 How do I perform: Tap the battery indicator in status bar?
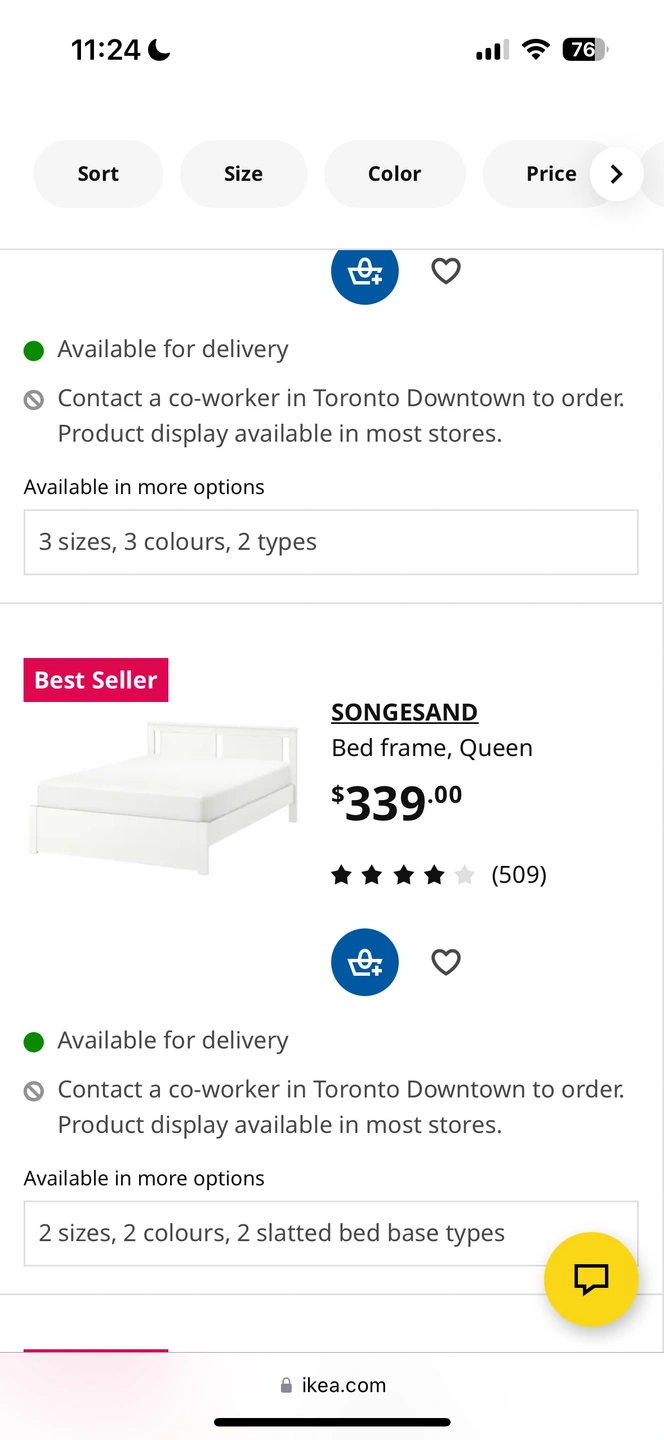(x=584, y=49)
